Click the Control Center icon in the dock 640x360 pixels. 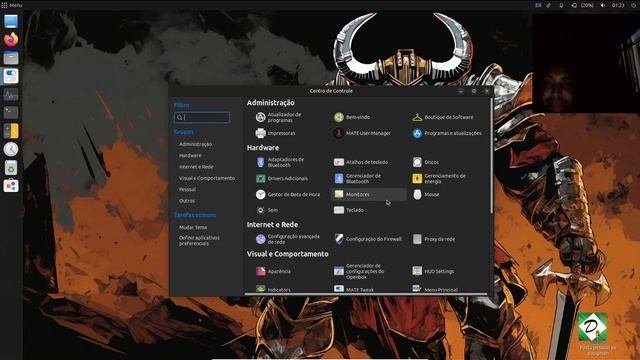click(x=11, y=76)
